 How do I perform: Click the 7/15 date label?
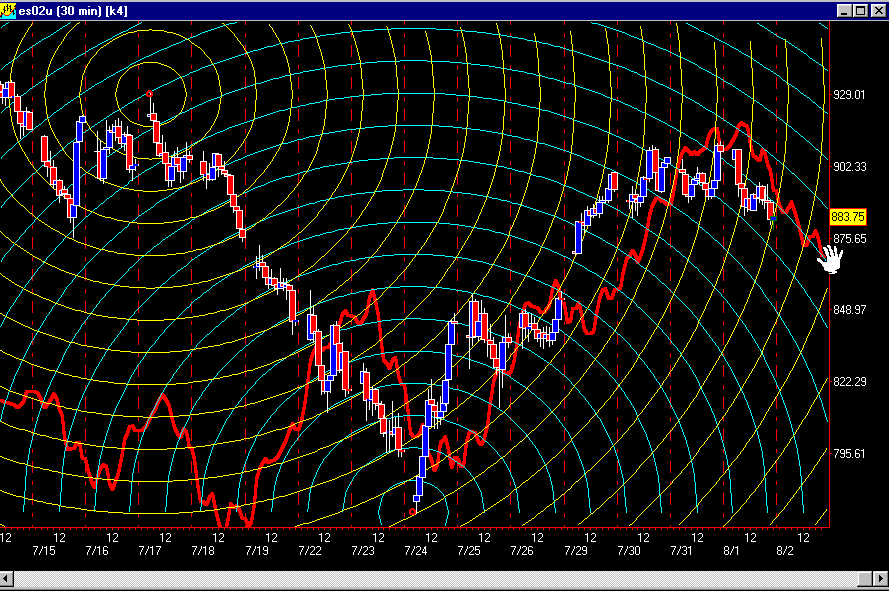click(x=44, y=551)
